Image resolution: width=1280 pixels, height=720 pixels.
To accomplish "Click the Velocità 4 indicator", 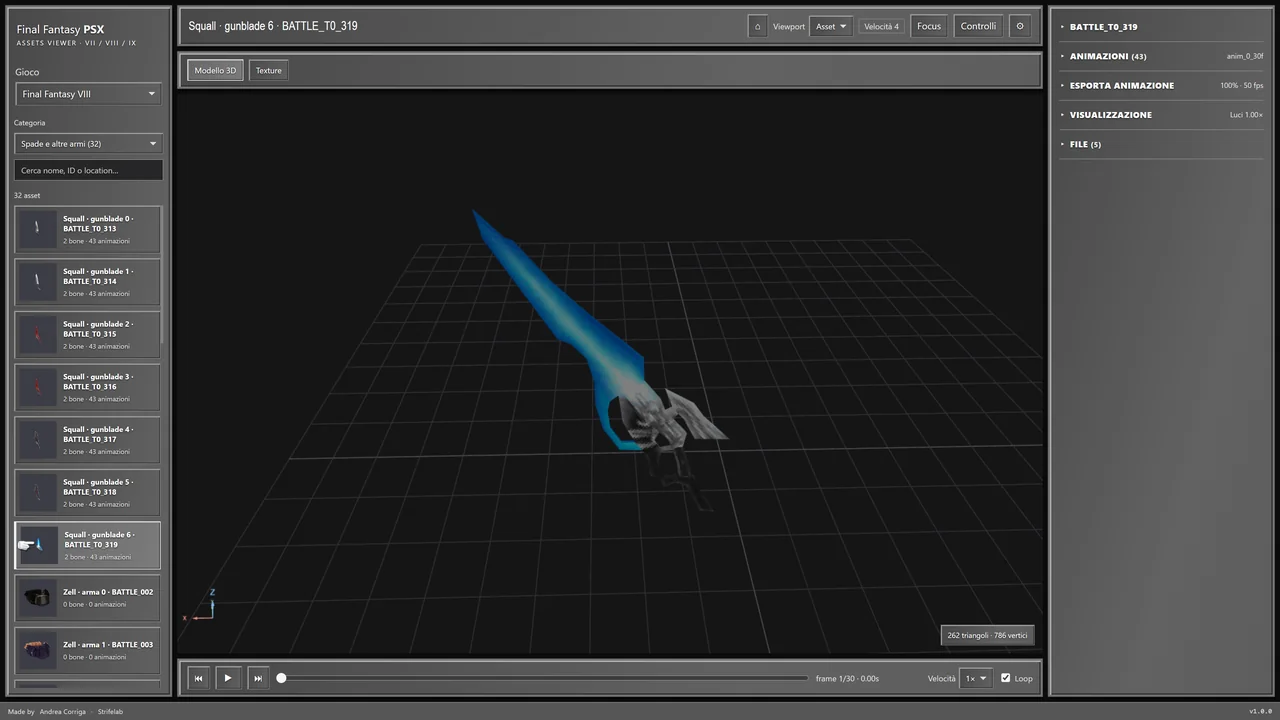I will (x=882, y=26).
